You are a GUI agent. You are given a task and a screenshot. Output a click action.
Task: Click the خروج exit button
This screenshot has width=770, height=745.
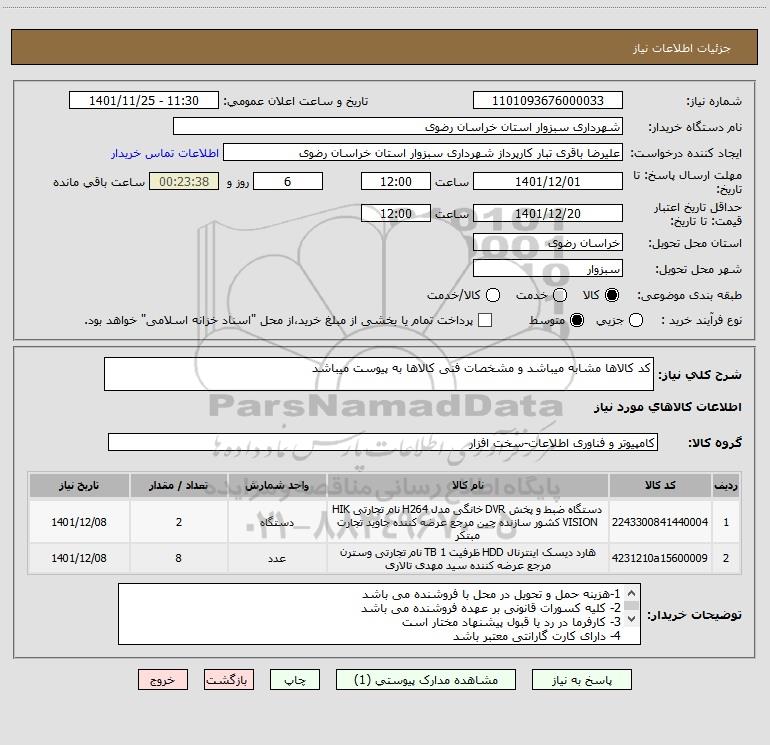pos(163,680)
